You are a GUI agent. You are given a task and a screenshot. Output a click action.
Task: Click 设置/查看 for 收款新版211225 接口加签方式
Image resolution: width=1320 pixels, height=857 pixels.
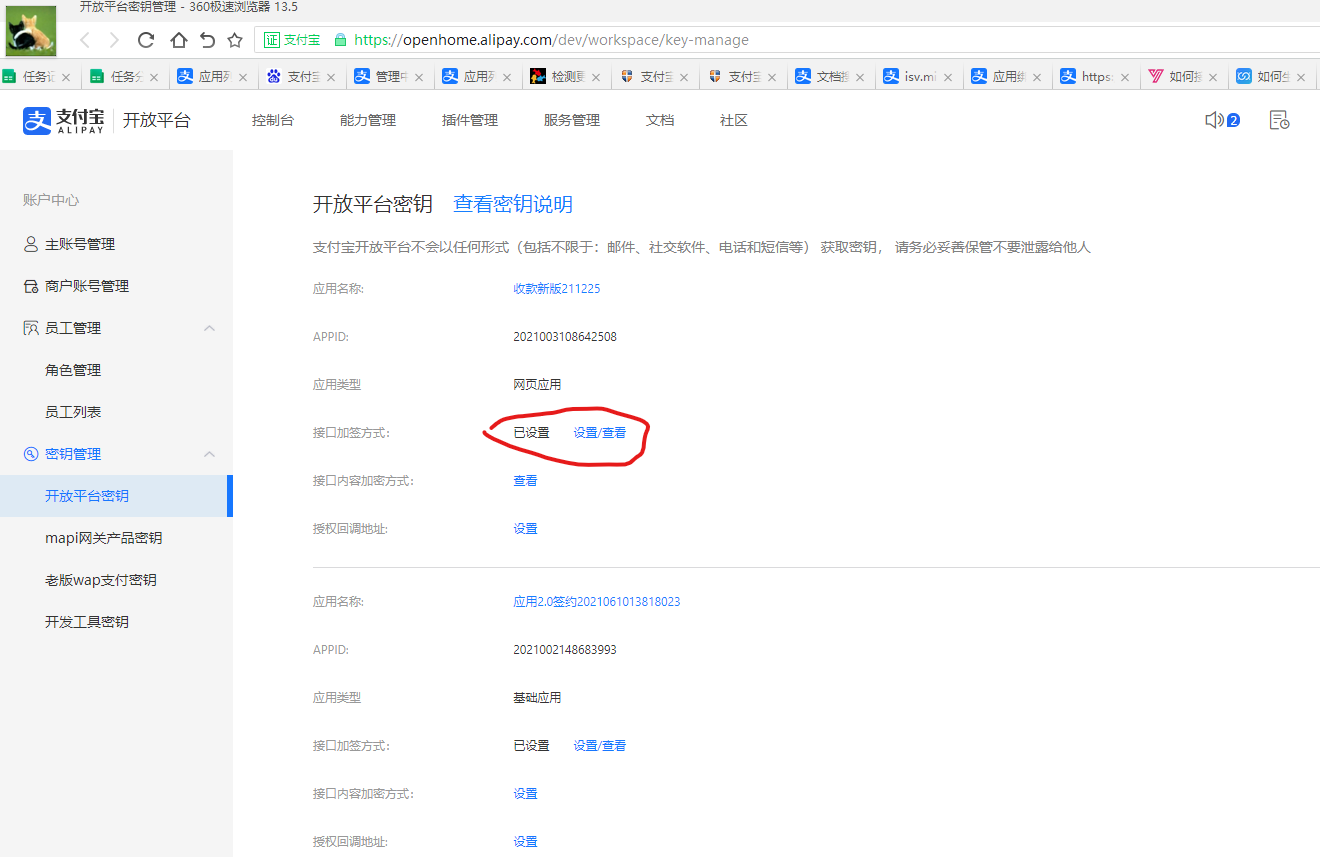pyautogui.click(x=600, y=433)
